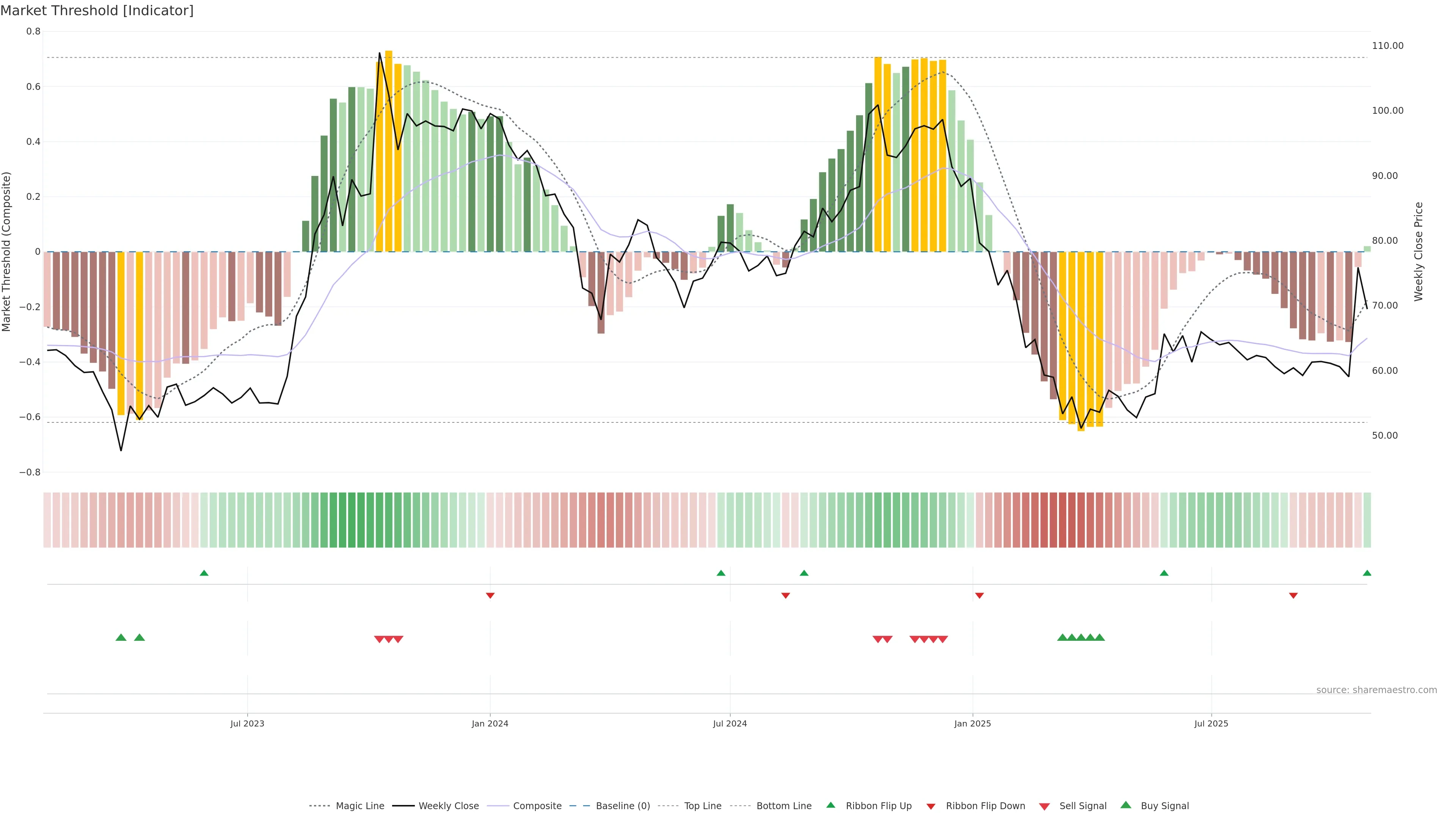
Task: Click the Ribbon Flip Up marker before Jul 2023
Action: click(x=204, y=573)
